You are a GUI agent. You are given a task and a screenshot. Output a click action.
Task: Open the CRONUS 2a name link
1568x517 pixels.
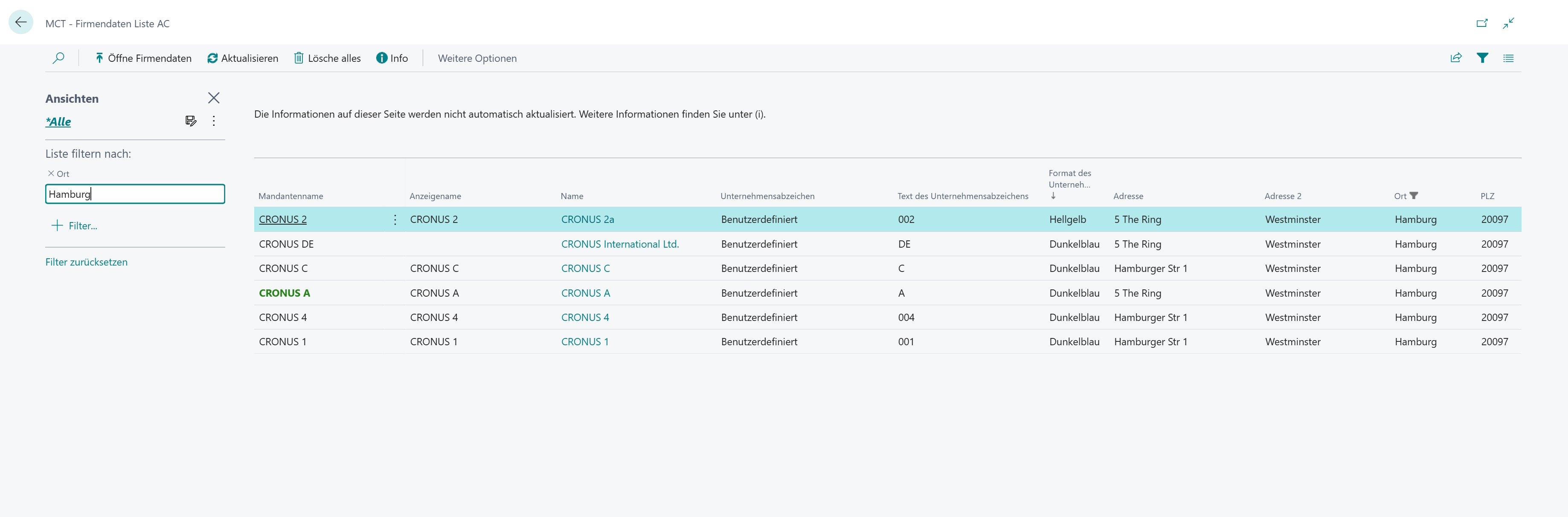pos(587,220)
